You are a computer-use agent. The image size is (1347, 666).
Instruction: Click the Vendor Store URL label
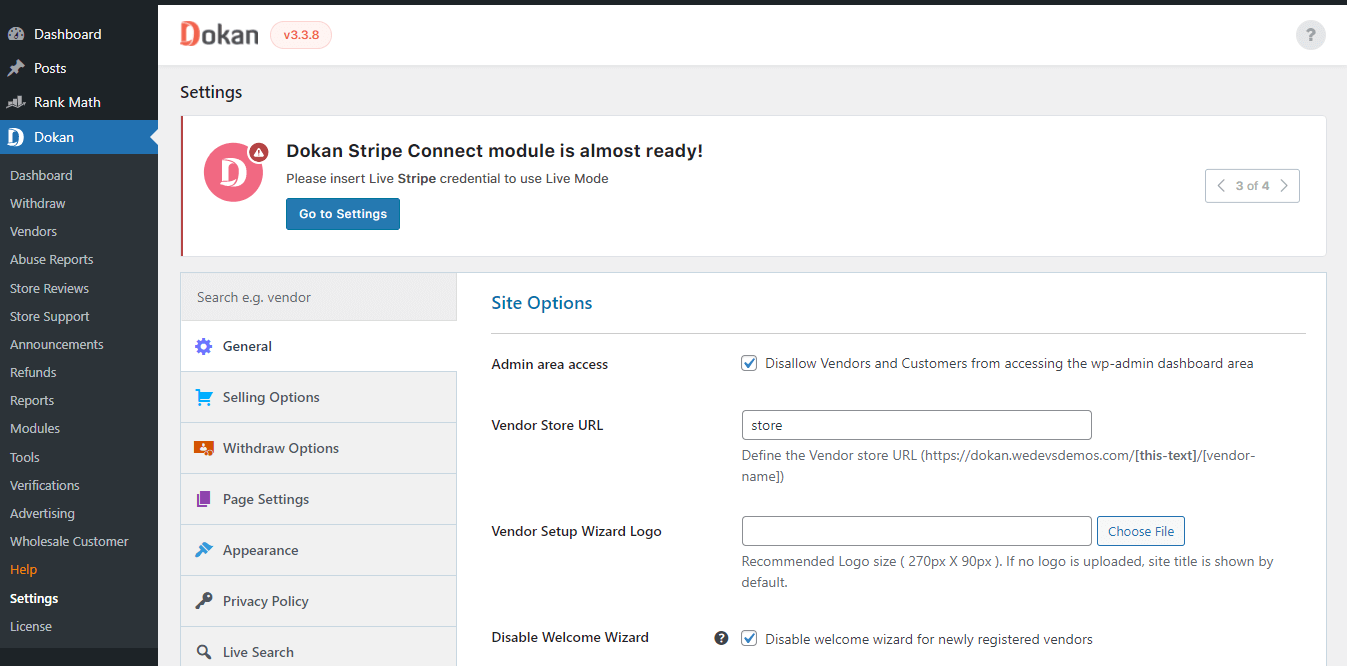(547, 425)
